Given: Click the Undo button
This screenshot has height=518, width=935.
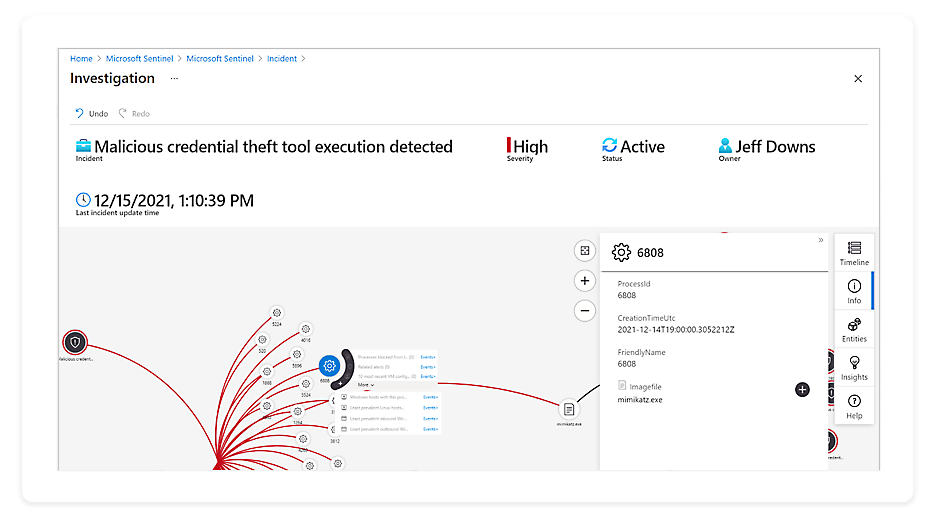Looking at the screenshot, I should click(91, 114).
